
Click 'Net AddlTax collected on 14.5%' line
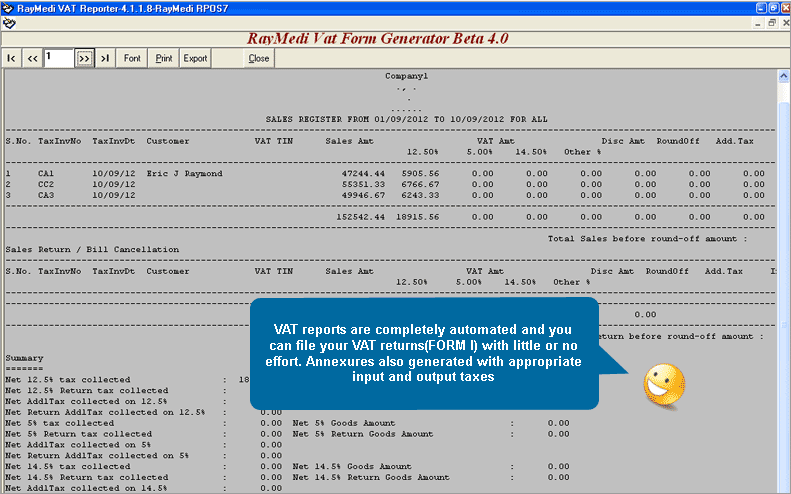click(x=86, y=488)
